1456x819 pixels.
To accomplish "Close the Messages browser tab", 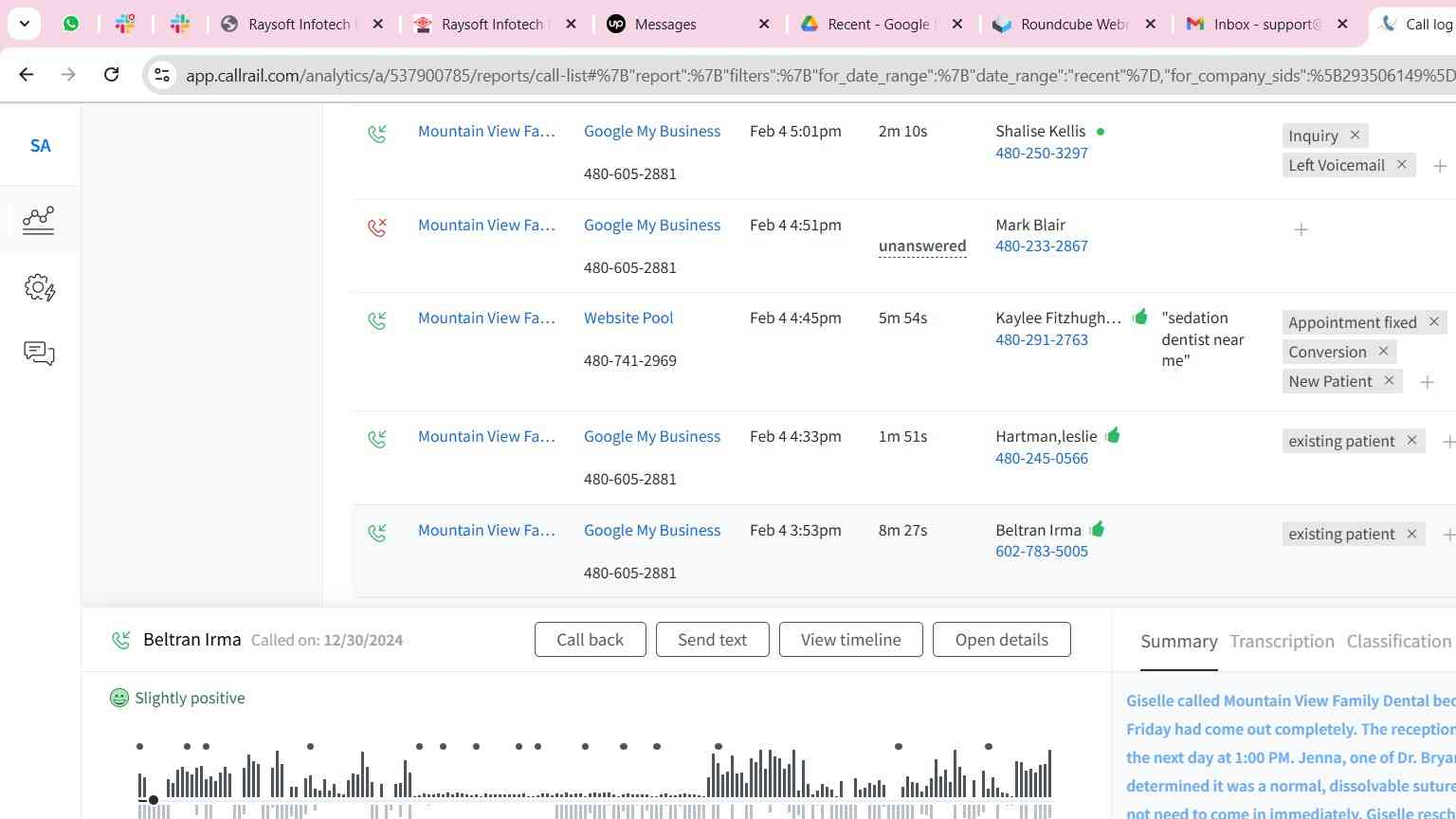I will (764, 24).
